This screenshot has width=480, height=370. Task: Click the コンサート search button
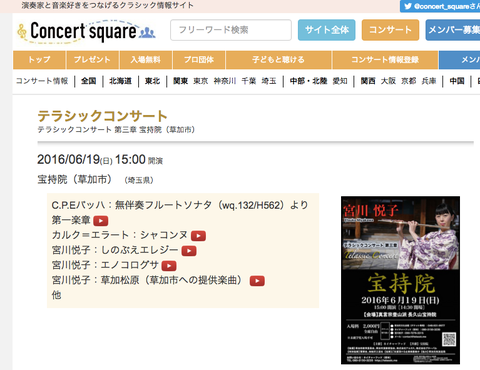(390, 30)
